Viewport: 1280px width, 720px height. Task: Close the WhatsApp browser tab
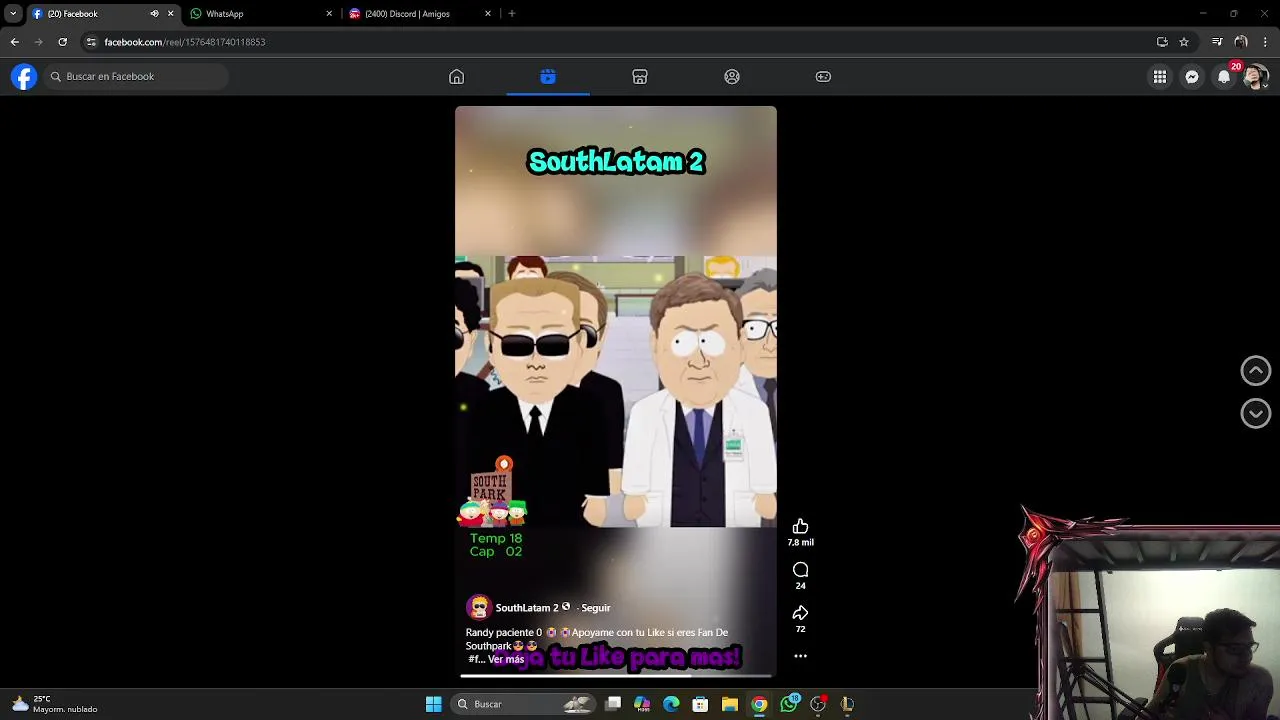pyautogui.click(x=329, y=14)
